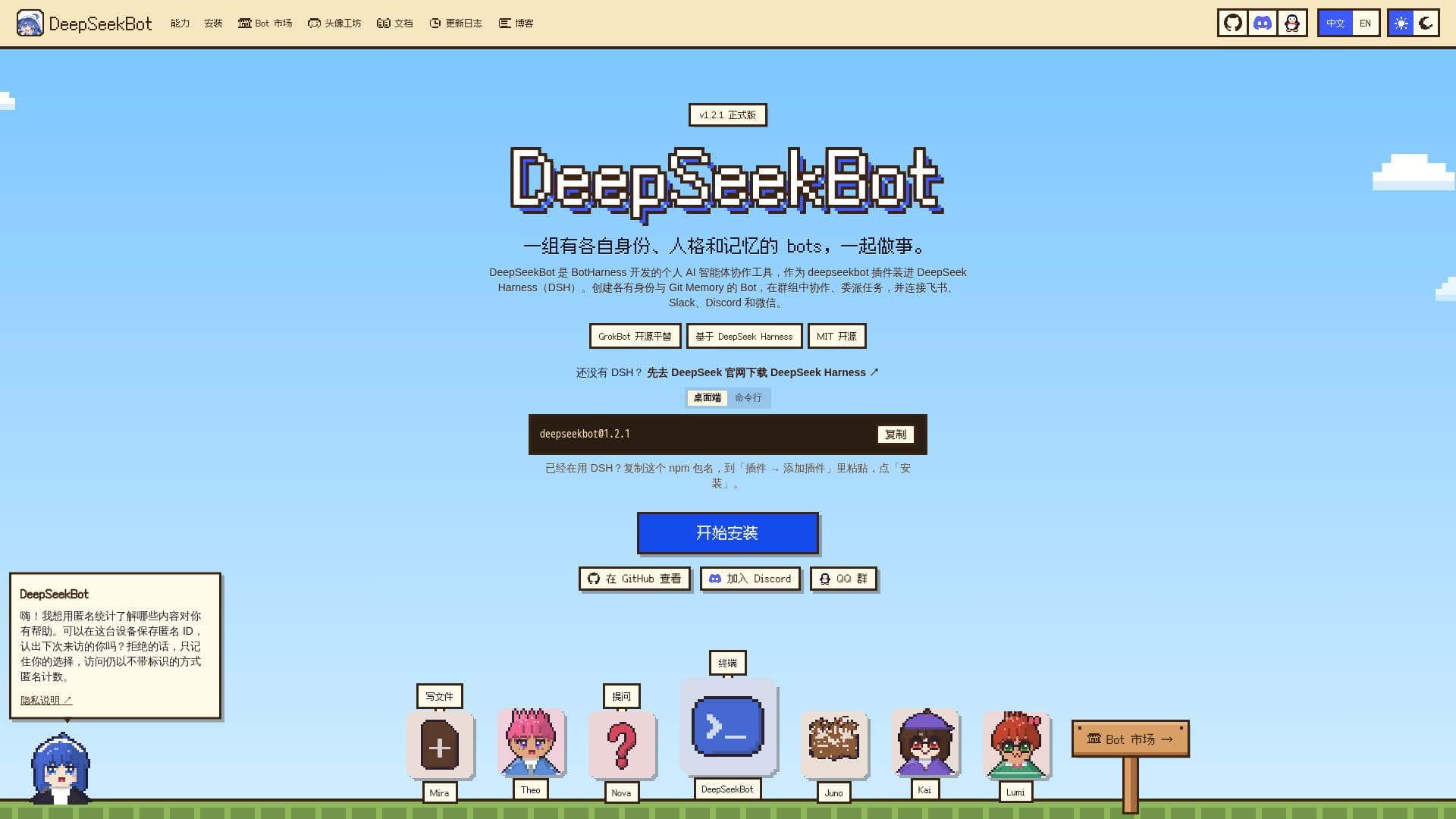Open 头像工坊 in the navigation bar
The image size is (1456, 819).
pos(334,24)
